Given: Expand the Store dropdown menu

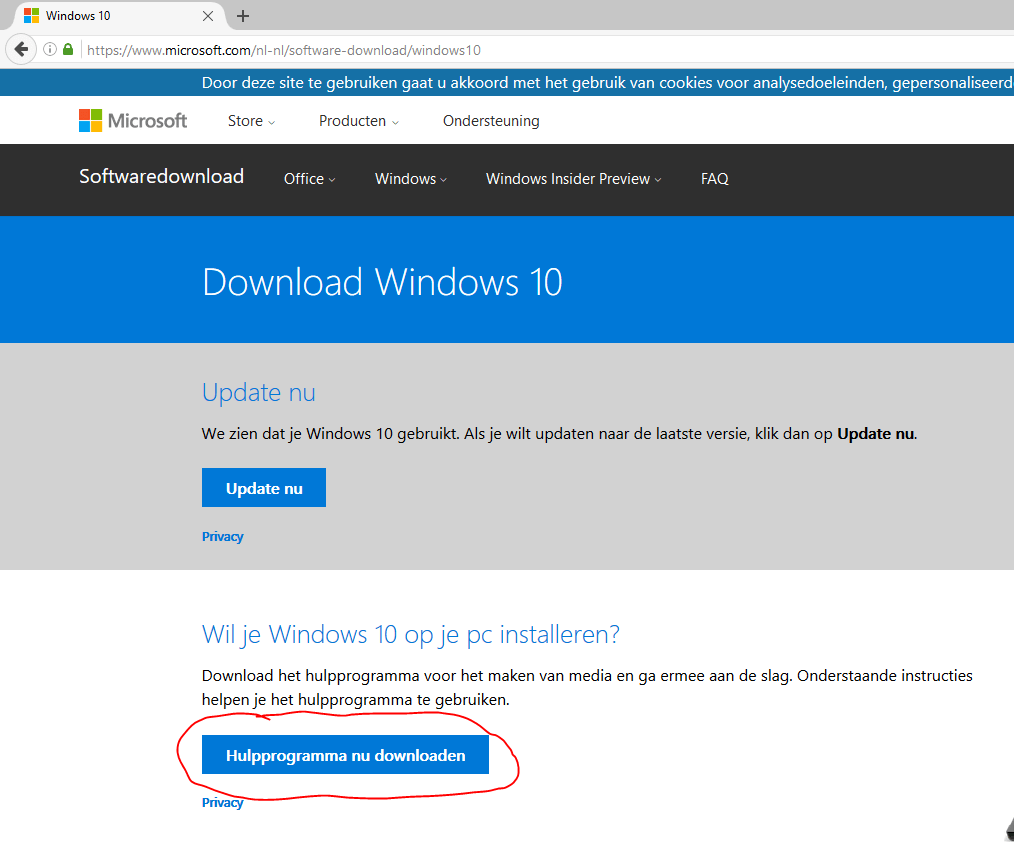Looking at the screenshot, I should coord(251,121).
